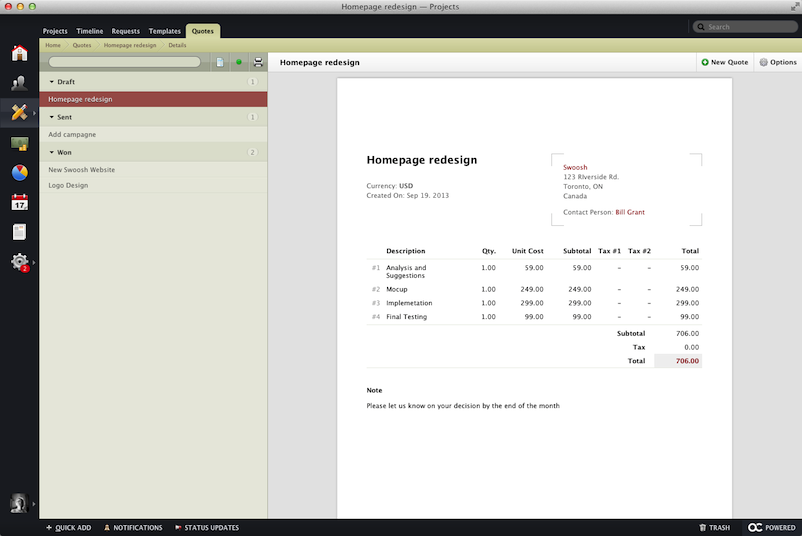The image size is (802, 536).
Task: Collapse the Draft group
Action: (x=52, y=81)
